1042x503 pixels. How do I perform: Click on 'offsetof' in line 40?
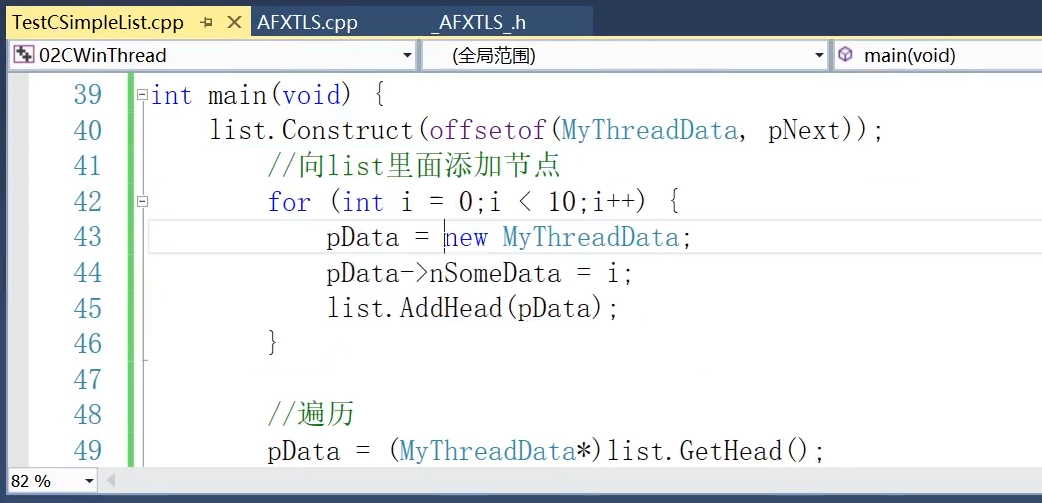coord(488,131)
